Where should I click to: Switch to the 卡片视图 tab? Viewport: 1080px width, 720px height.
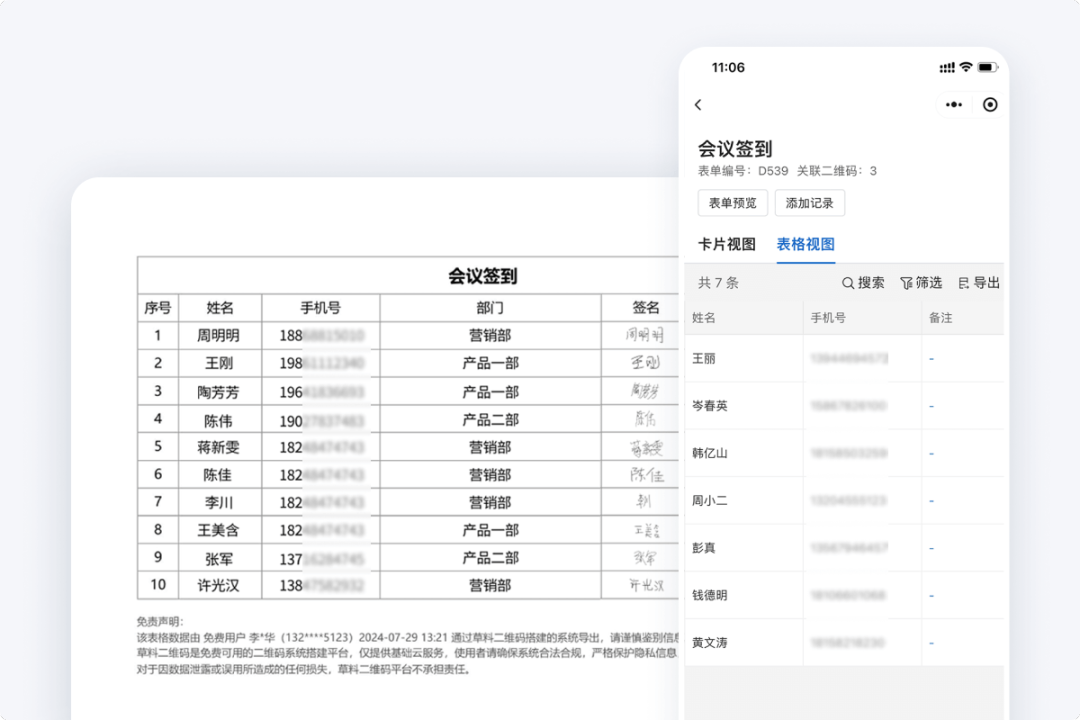(726, 244)
